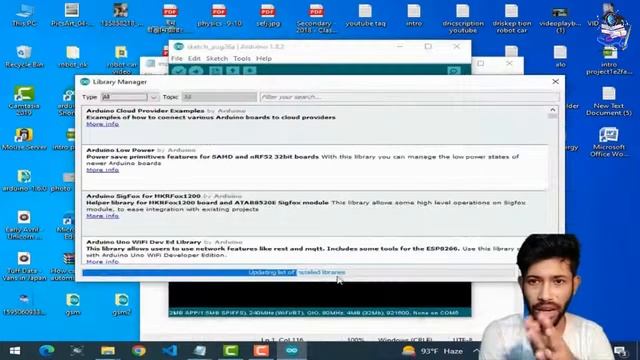Open gsm2 Arduino sketch icon on desktop

121,304
